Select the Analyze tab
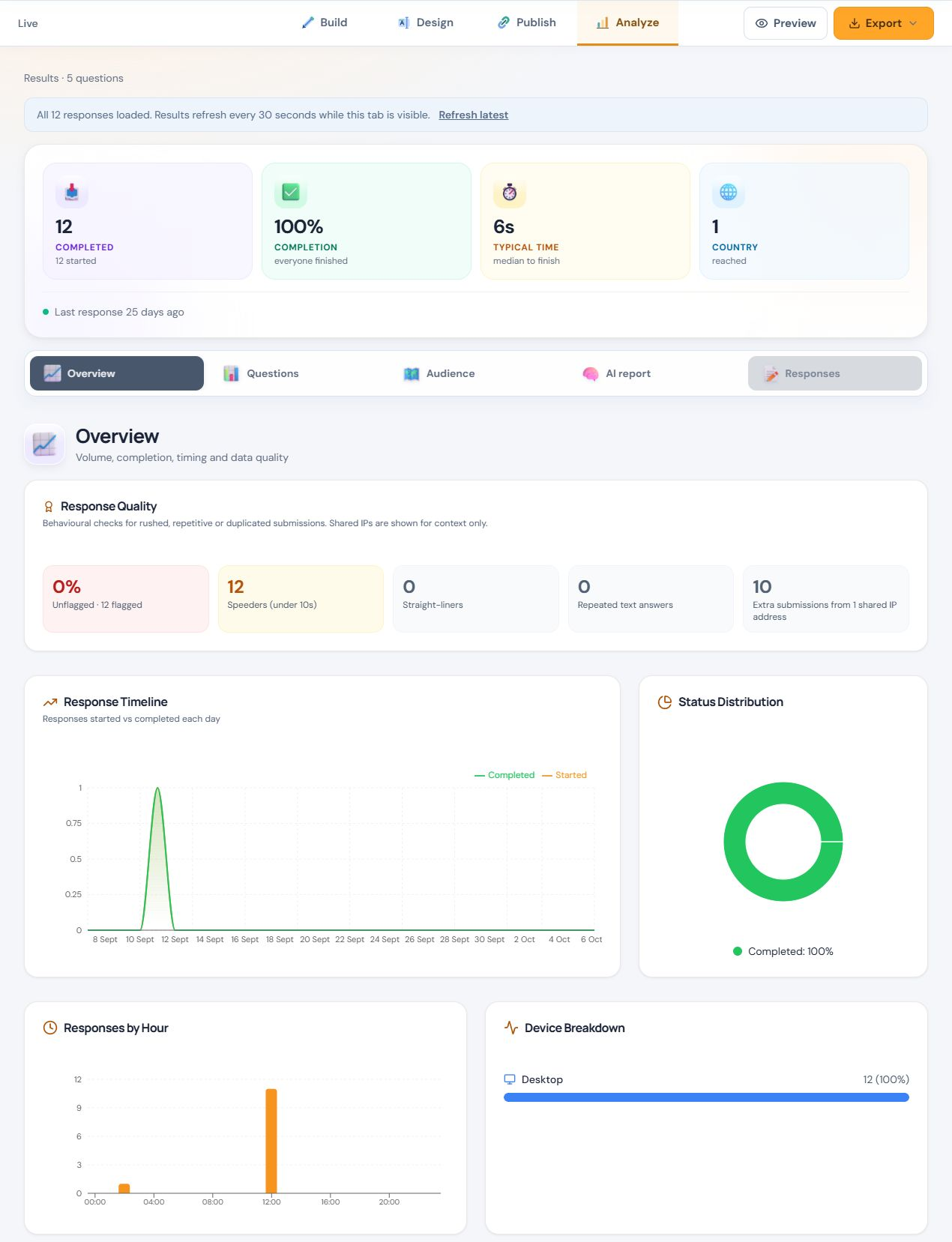The height and width of the screenshot is (1242, 952). 628,22
